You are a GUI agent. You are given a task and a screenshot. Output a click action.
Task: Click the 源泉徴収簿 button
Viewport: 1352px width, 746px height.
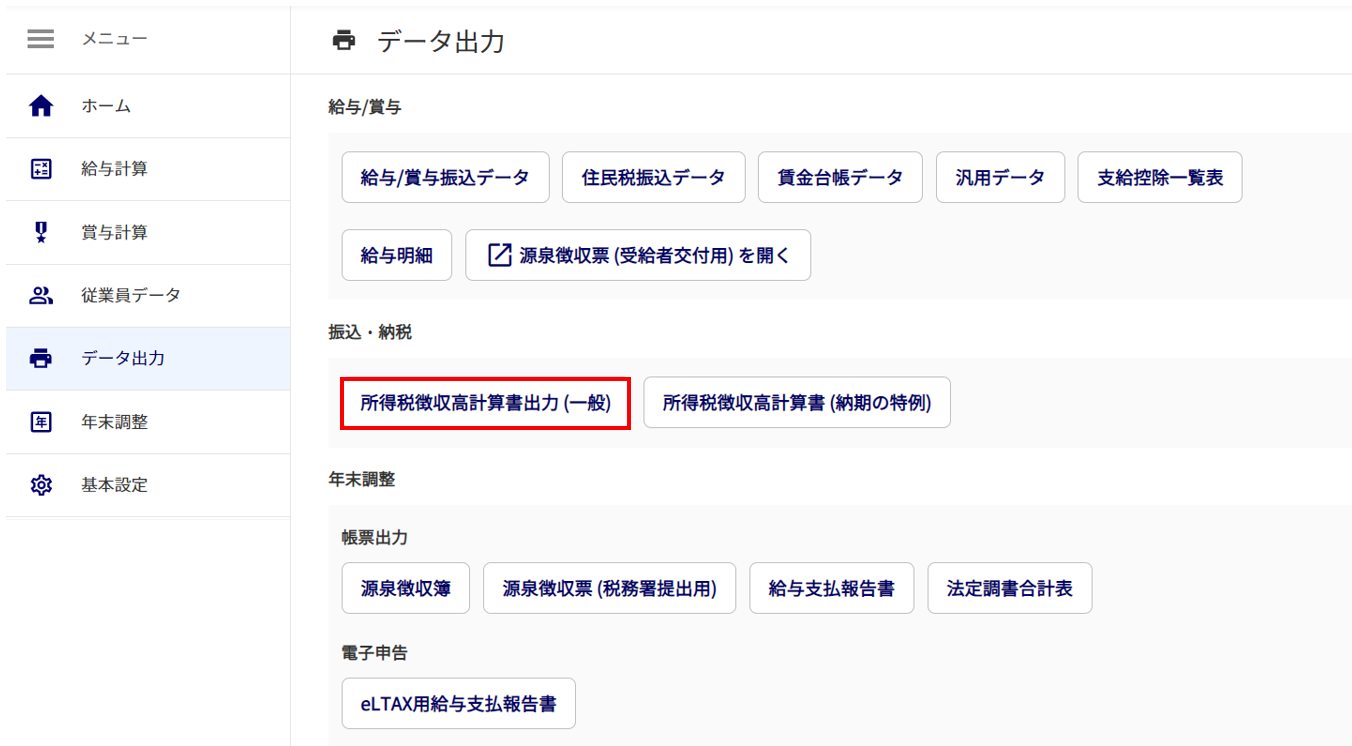[x=406, y=588]
